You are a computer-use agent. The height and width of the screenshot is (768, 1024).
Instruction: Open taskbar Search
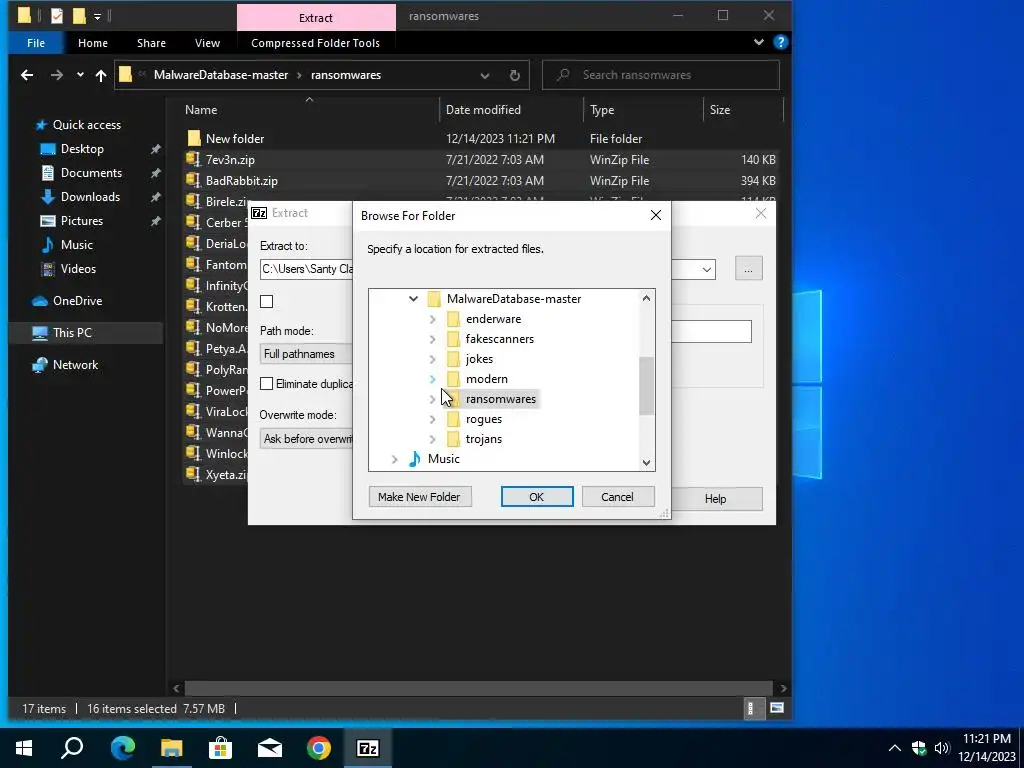72,748
